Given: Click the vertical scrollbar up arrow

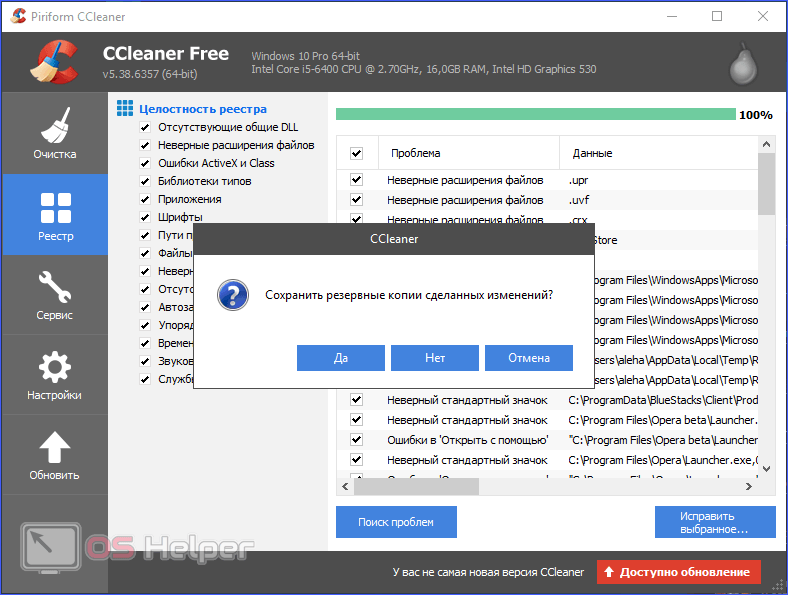Looking at the screenshot, I should [766, 144].
